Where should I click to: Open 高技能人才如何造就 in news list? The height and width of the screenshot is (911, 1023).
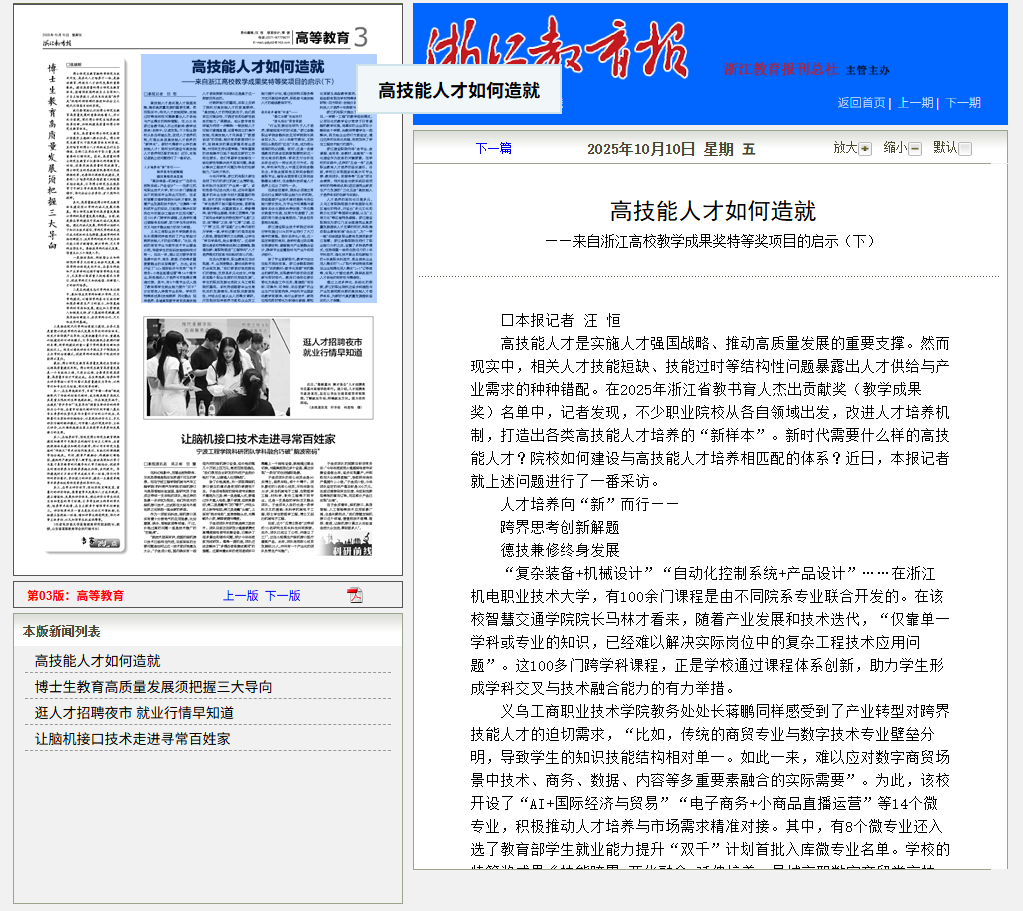[x=97, y=661]
